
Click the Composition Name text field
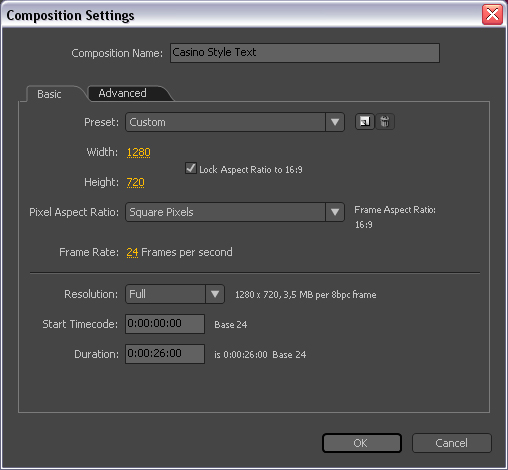point(305,53)
